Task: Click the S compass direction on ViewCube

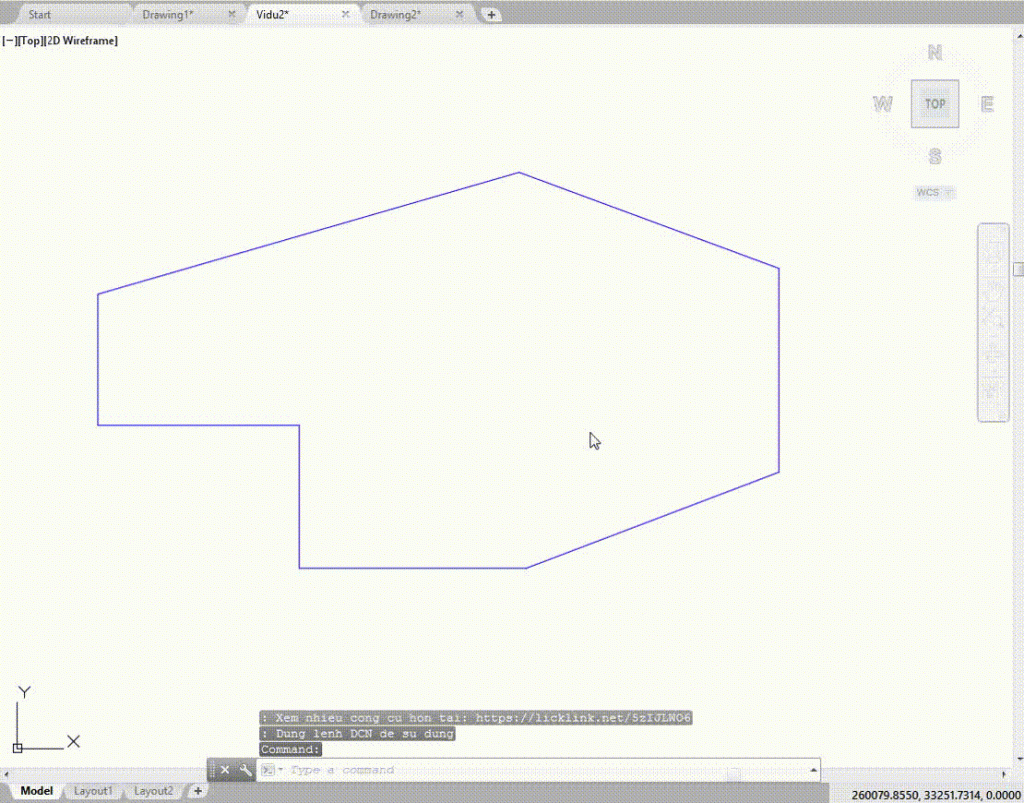Action: (x=935, y=156)
